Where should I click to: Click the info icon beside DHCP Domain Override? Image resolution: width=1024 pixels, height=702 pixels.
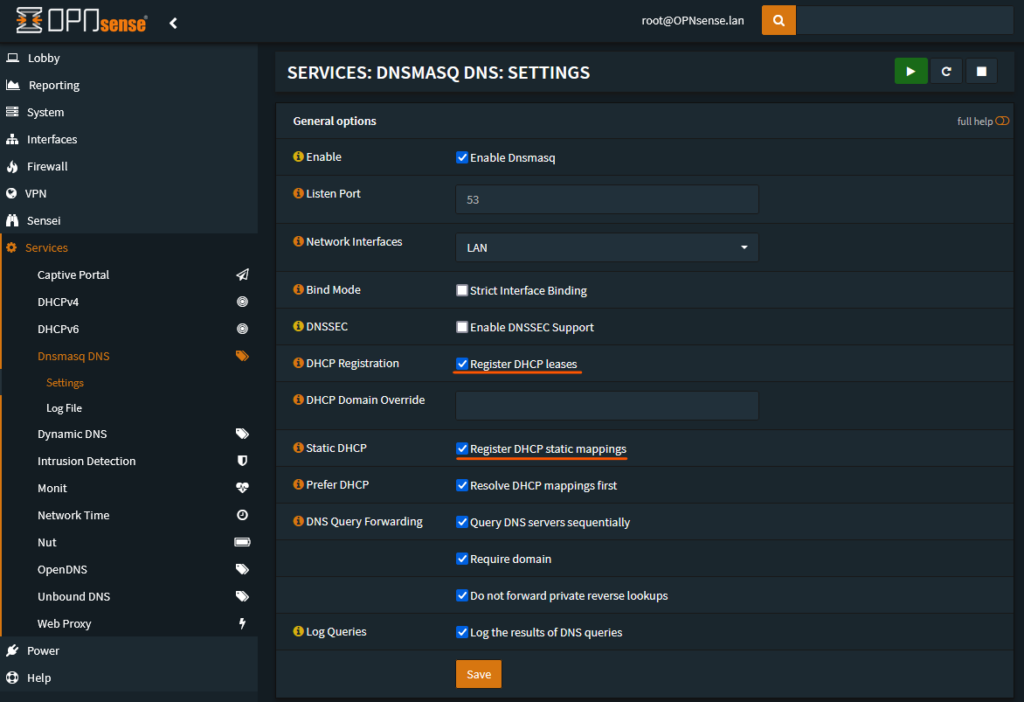pos(298,400)
